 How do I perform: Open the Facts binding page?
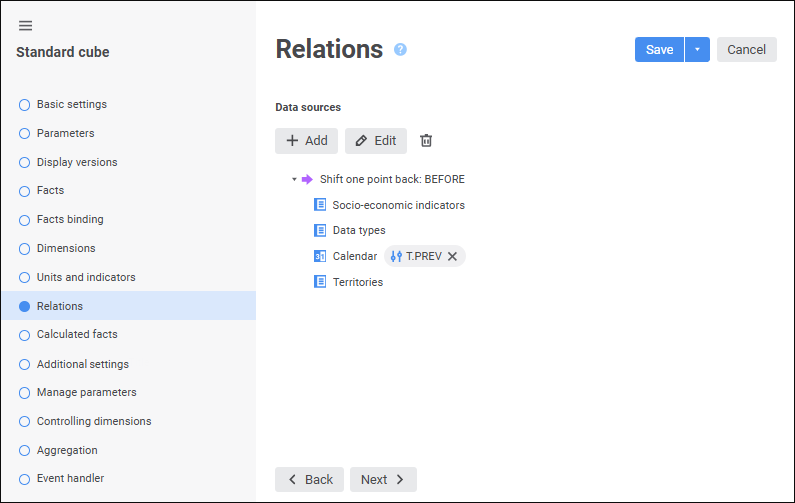click(70, 219)
